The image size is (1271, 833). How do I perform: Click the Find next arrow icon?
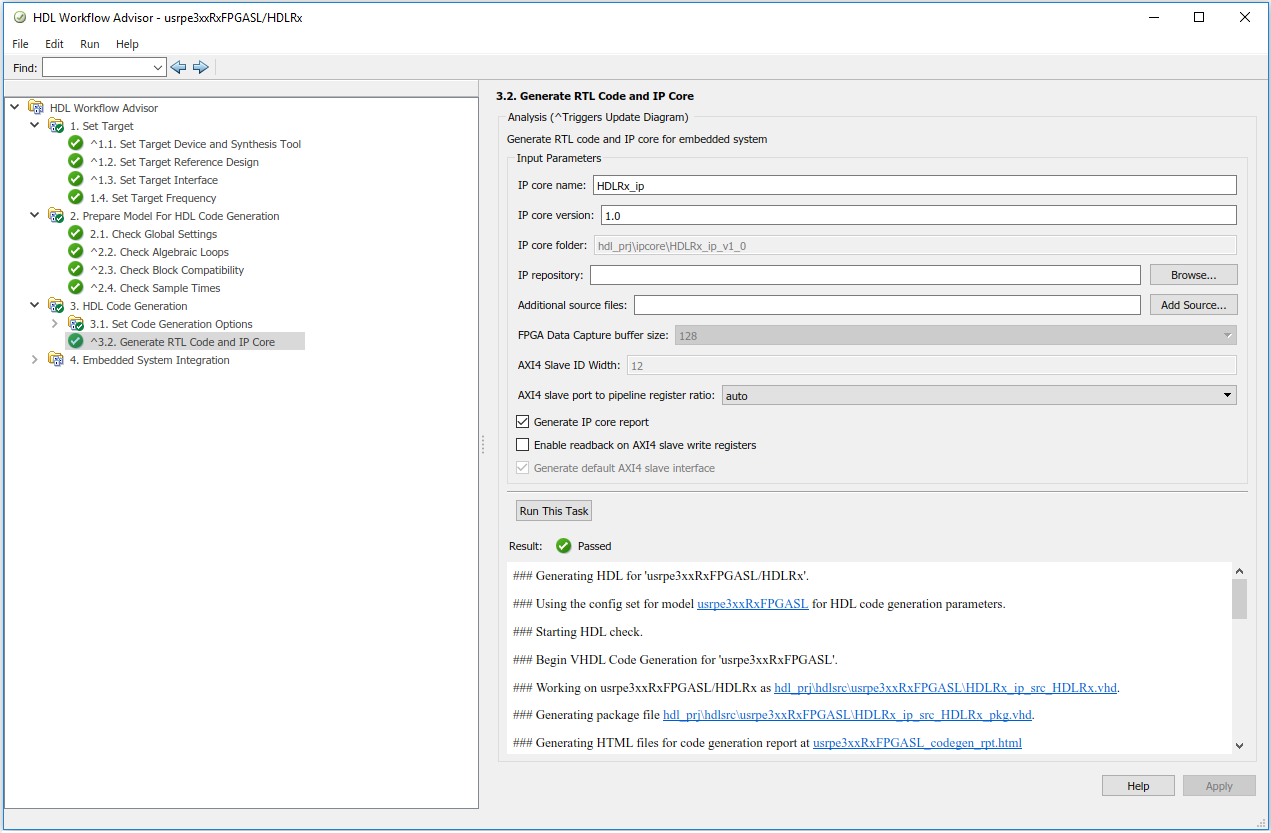200,67
